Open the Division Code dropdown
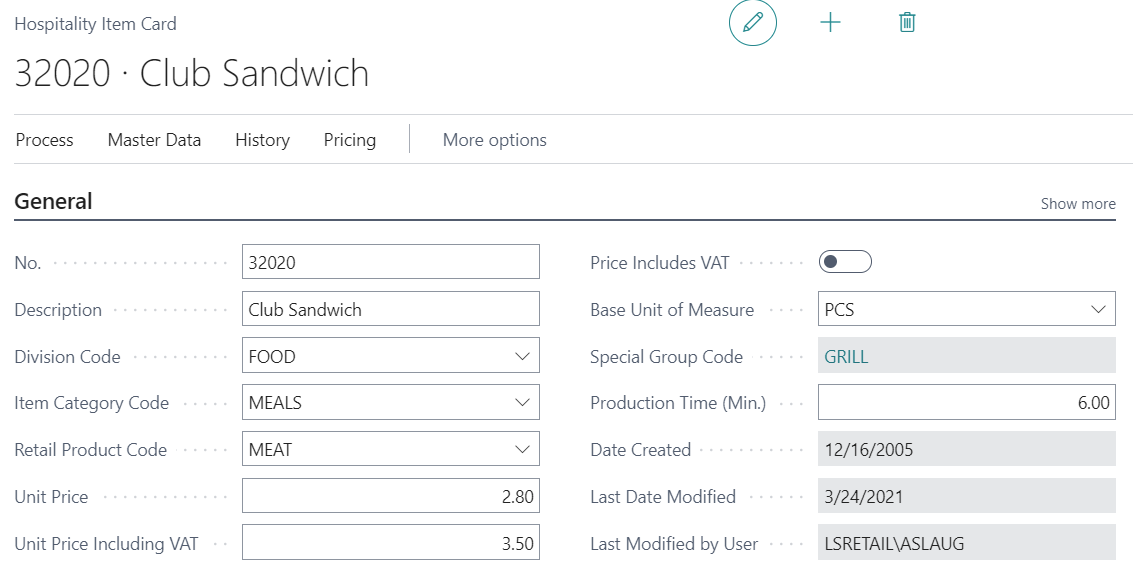This screenshot has height=582, width=1133. coord(521,356)
